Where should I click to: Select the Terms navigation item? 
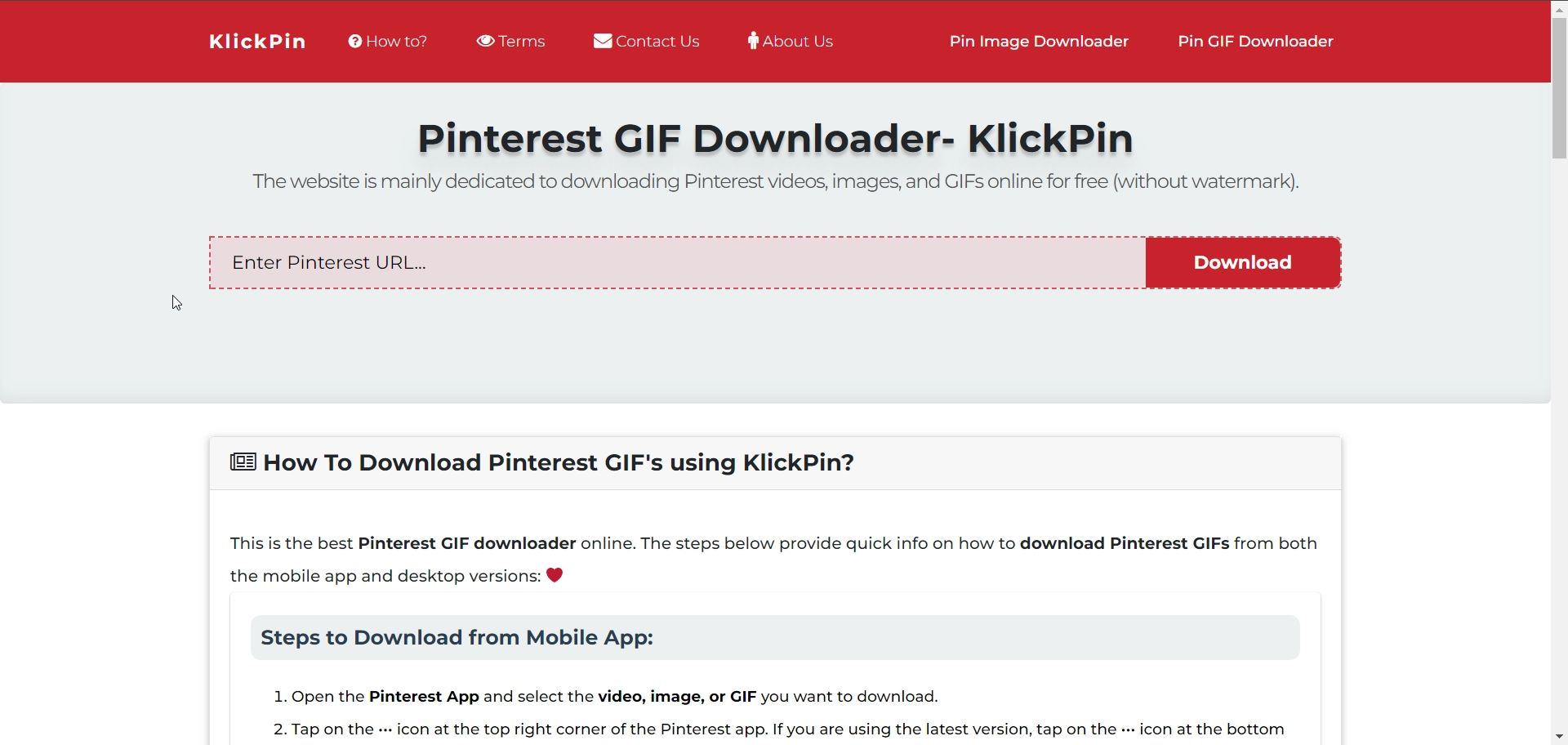click(521, 41)
